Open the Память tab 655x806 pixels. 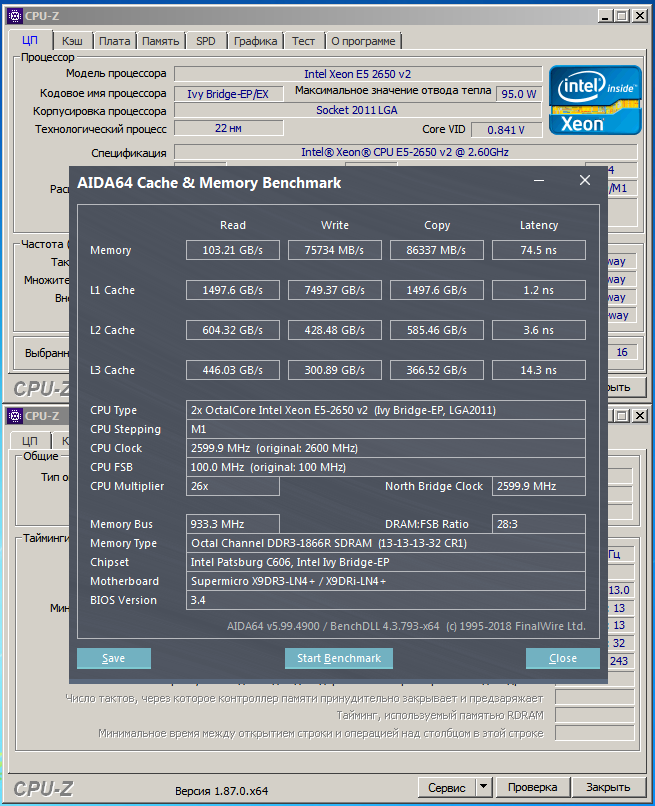pyautogui.click(x=160, y=41)
